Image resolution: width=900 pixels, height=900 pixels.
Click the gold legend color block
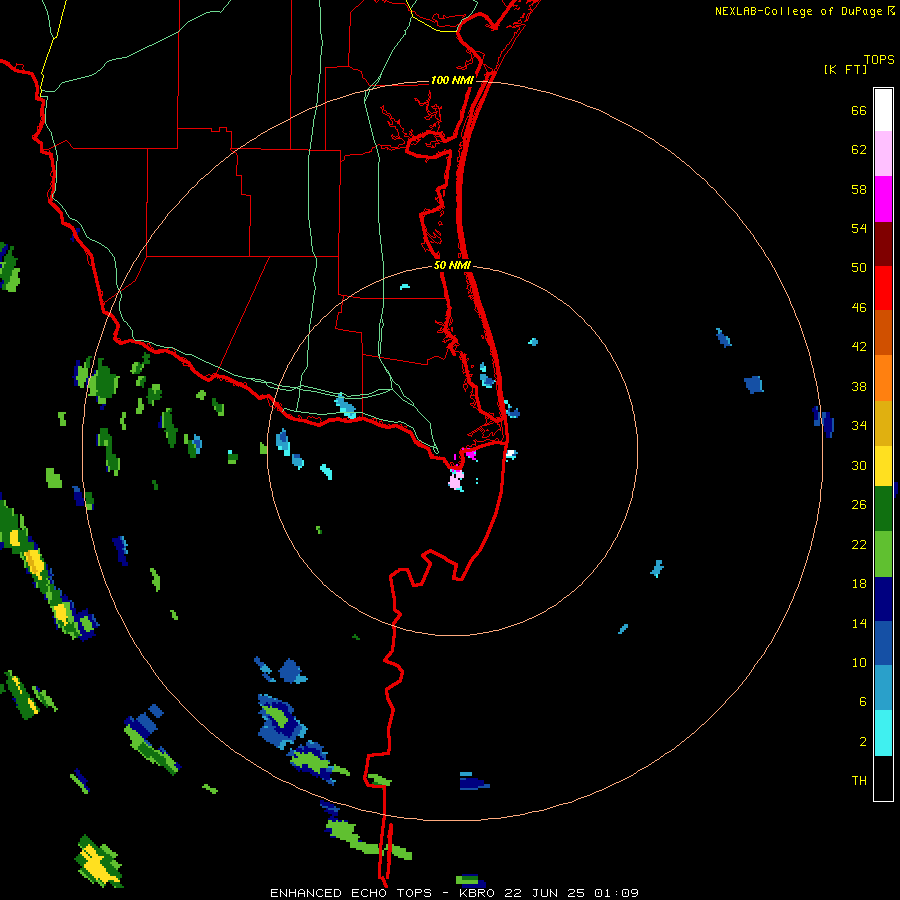point(883,423)
